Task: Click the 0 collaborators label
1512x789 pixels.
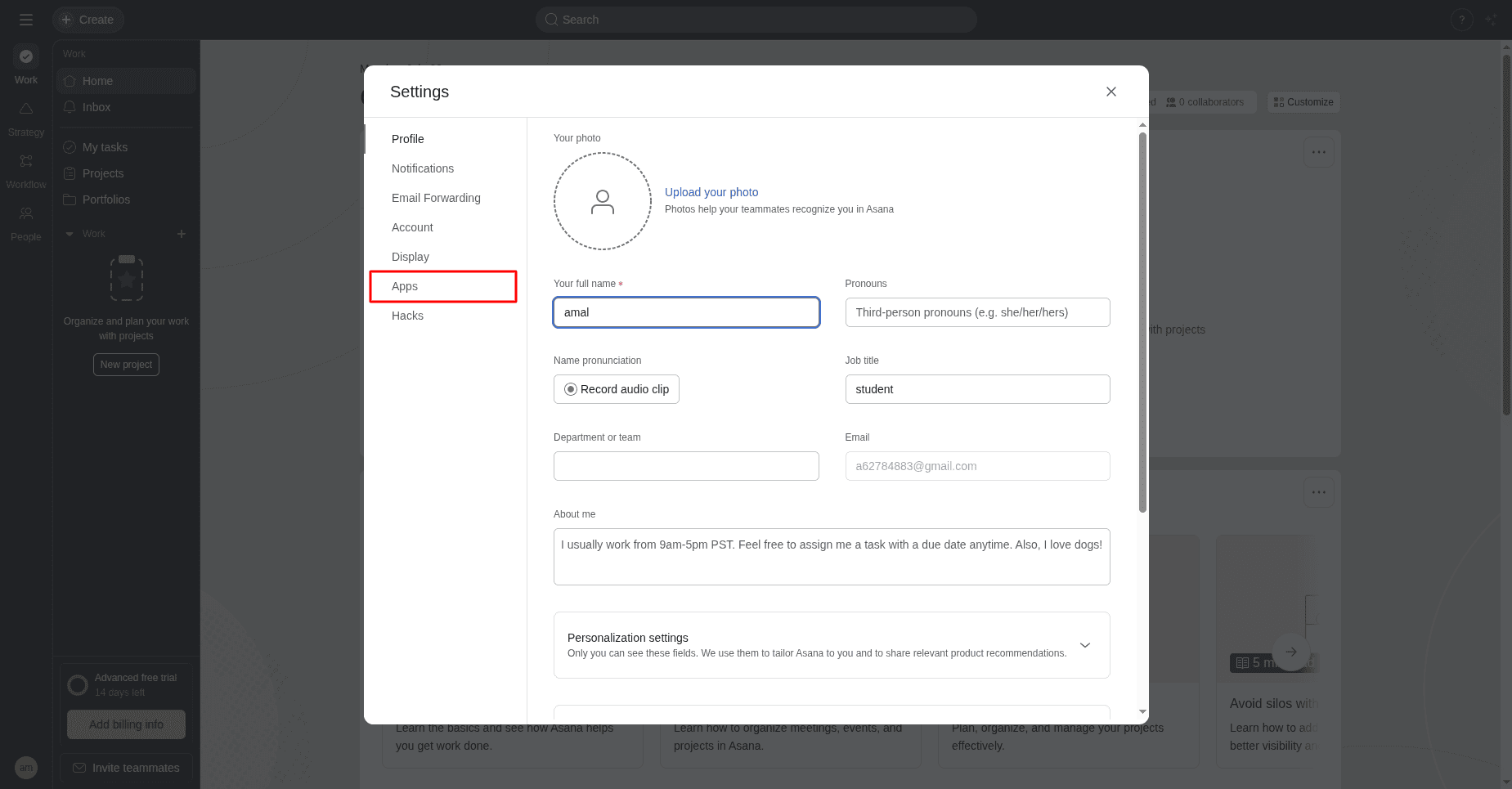Action: coord(1205,102)
